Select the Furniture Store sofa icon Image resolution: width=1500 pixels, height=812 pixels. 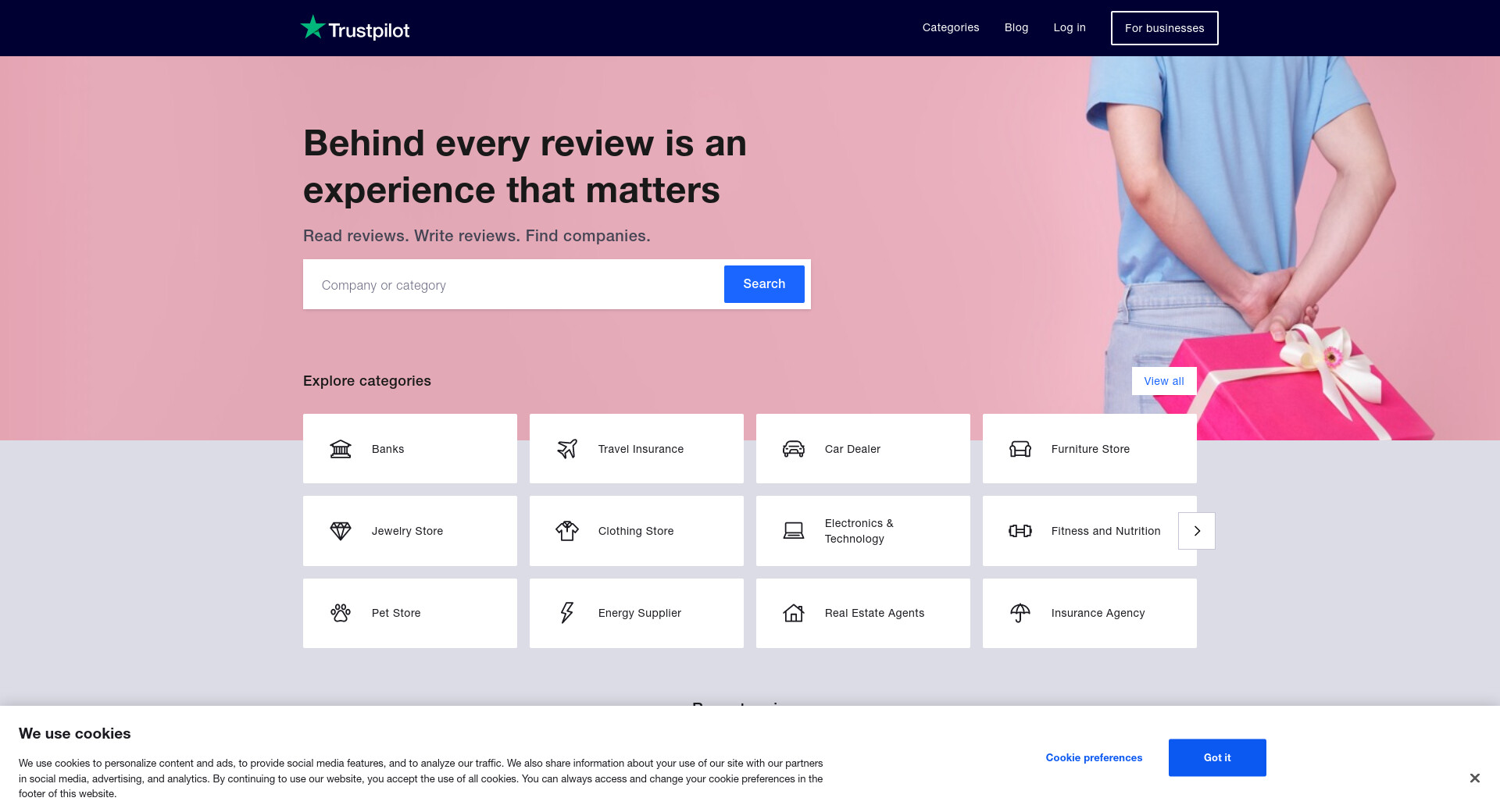click(x=1020, y=449)
